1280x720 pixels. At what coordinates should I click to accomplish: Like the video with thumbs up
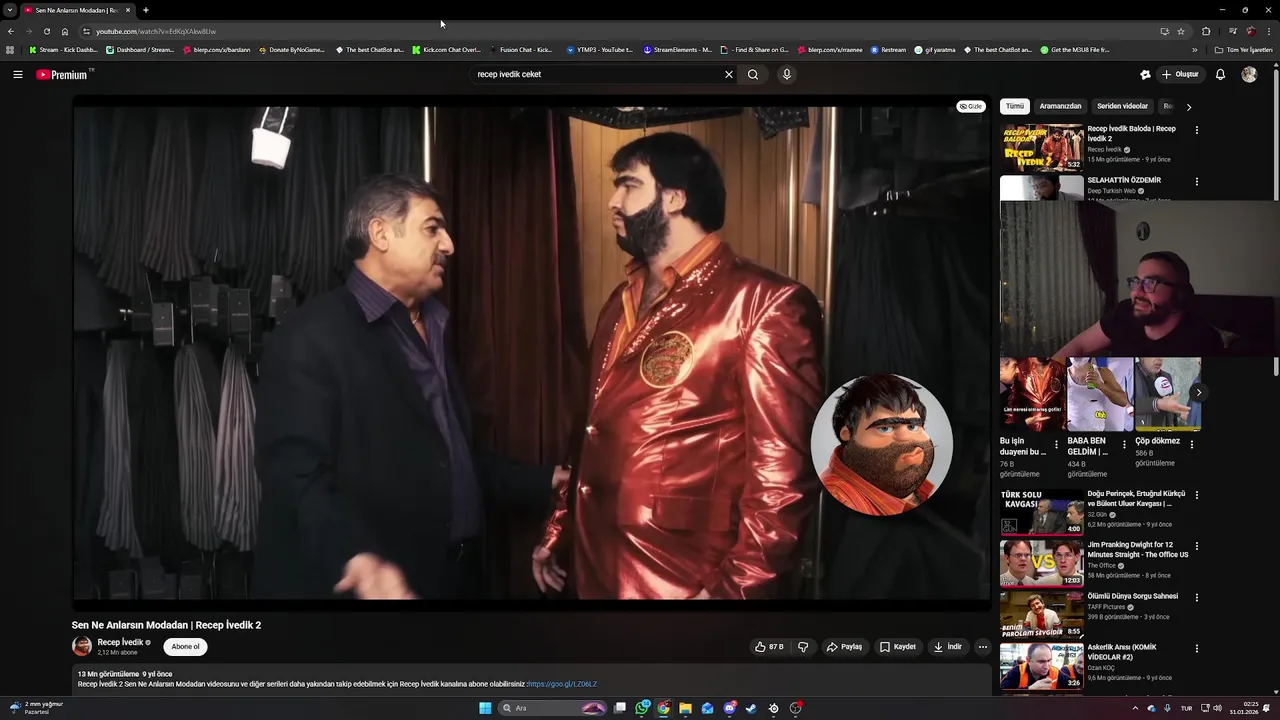point(769,647)
